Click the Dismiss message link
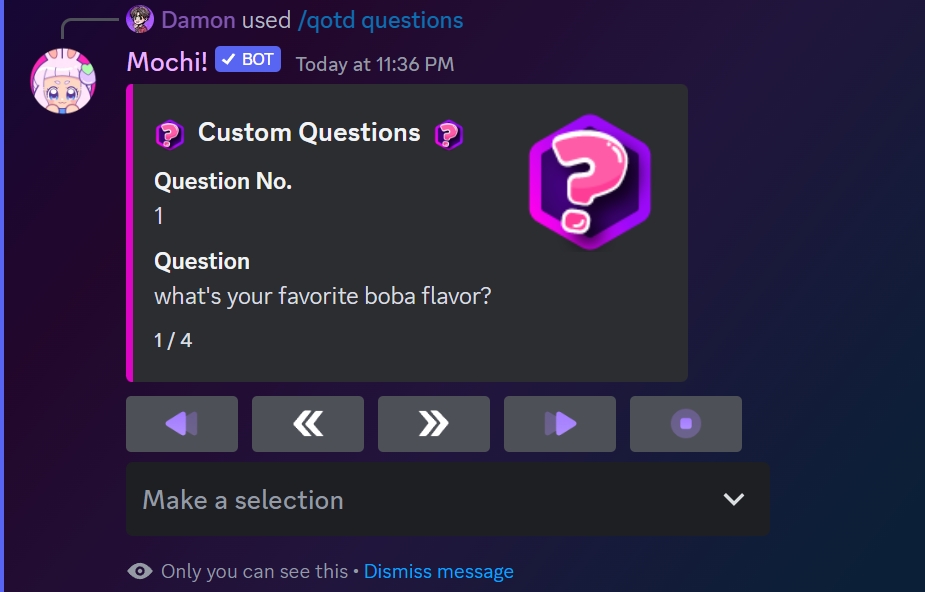 [x=438, y=571]
